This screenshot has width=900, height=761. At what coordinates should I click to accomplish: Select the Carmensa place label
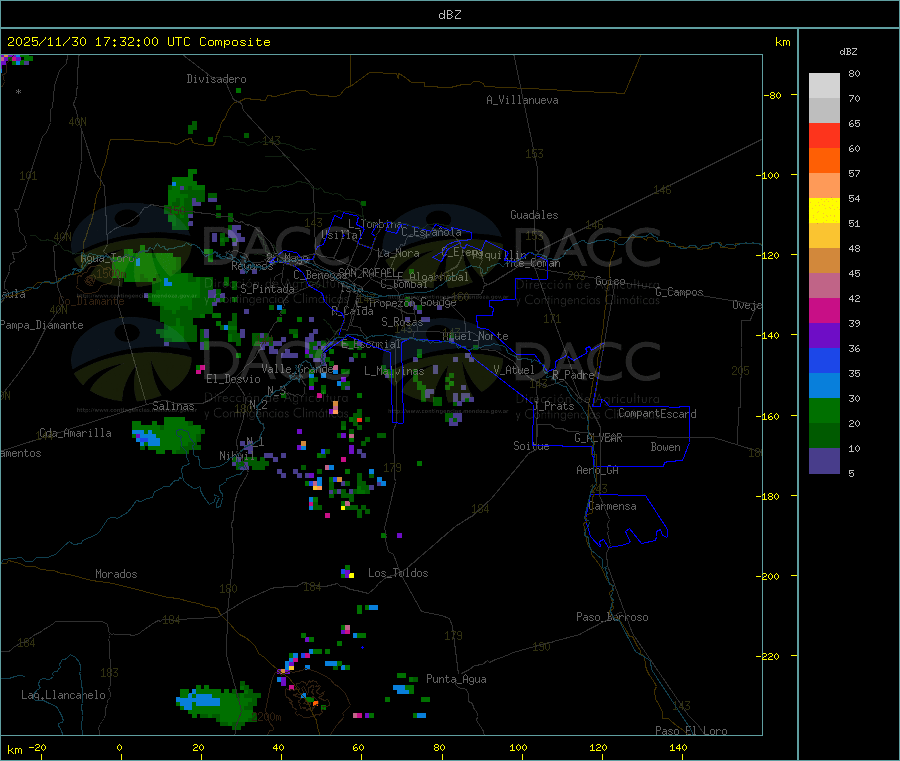pos(612,506)
